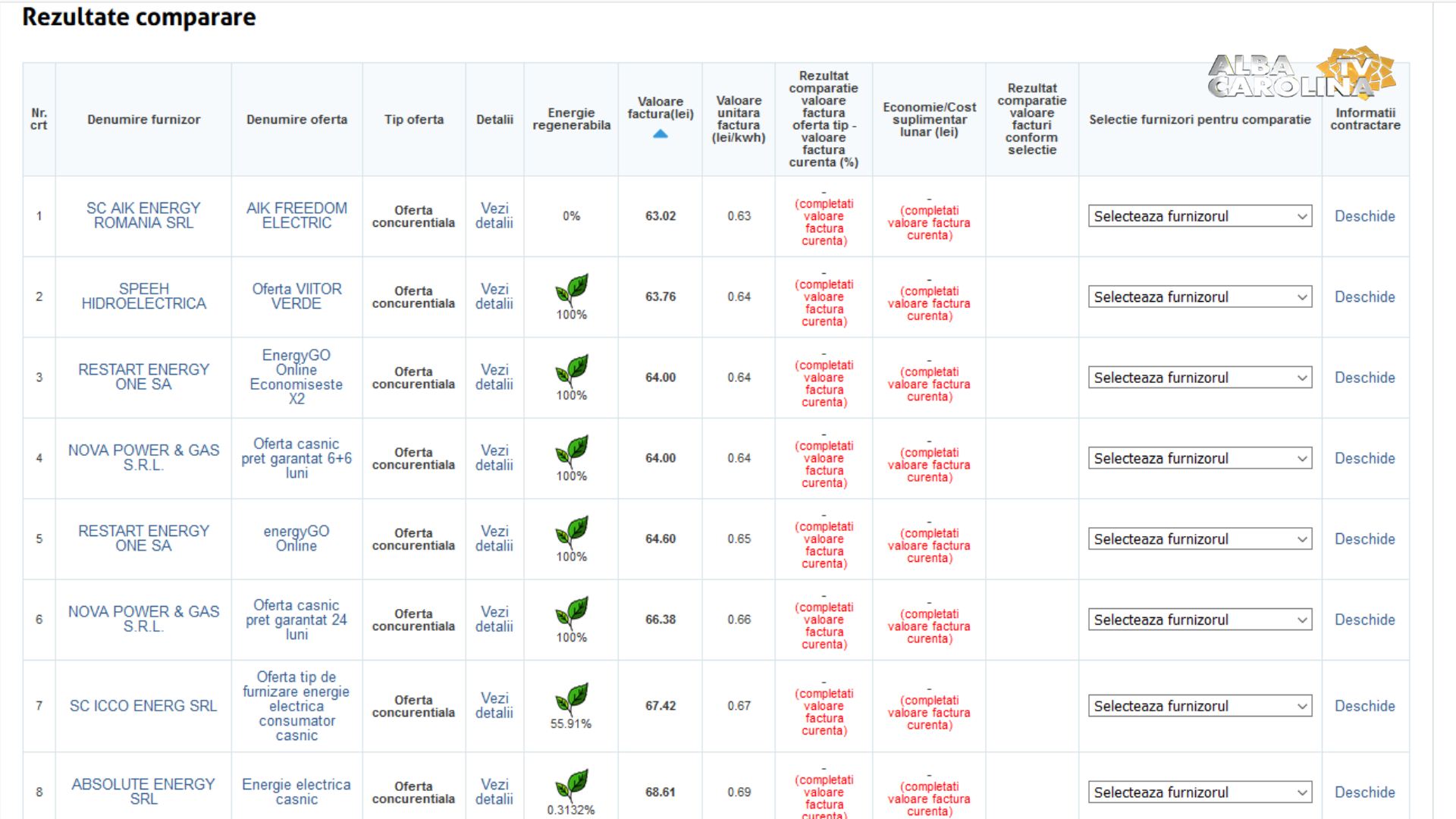This screenshot has height=819, width=1456.
Task: Click leaf icon in SC ICCO ENERG row
Action: click(572, 698)
